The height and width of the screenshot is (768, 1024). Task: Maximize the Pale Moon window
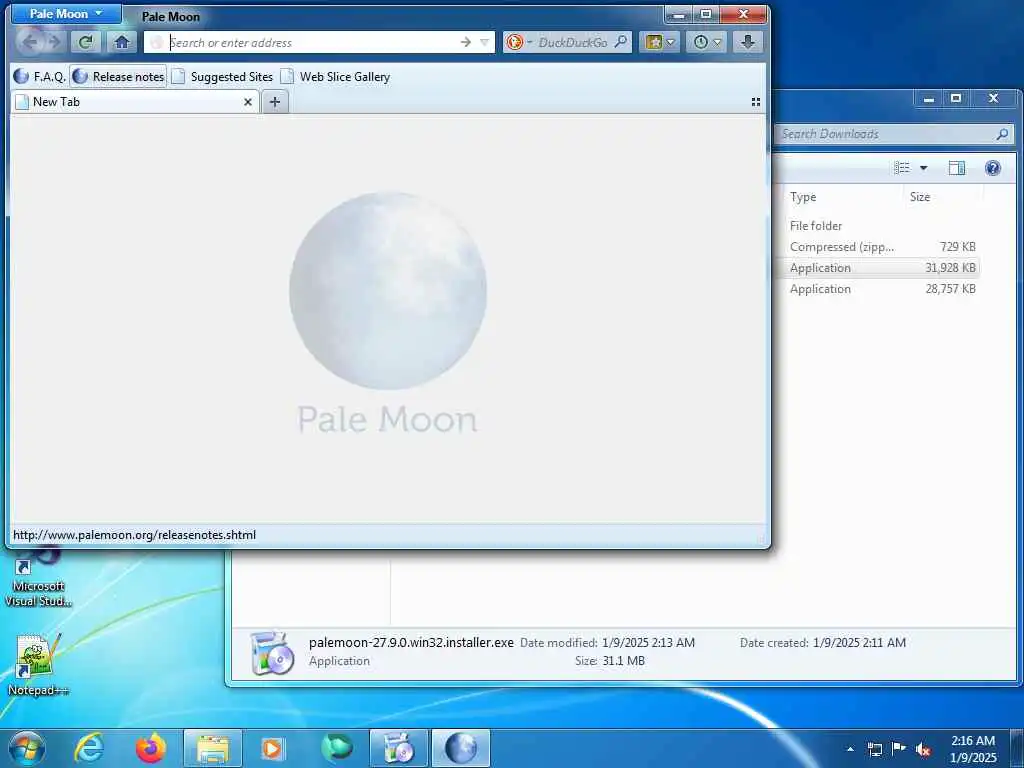coord(706,14)
